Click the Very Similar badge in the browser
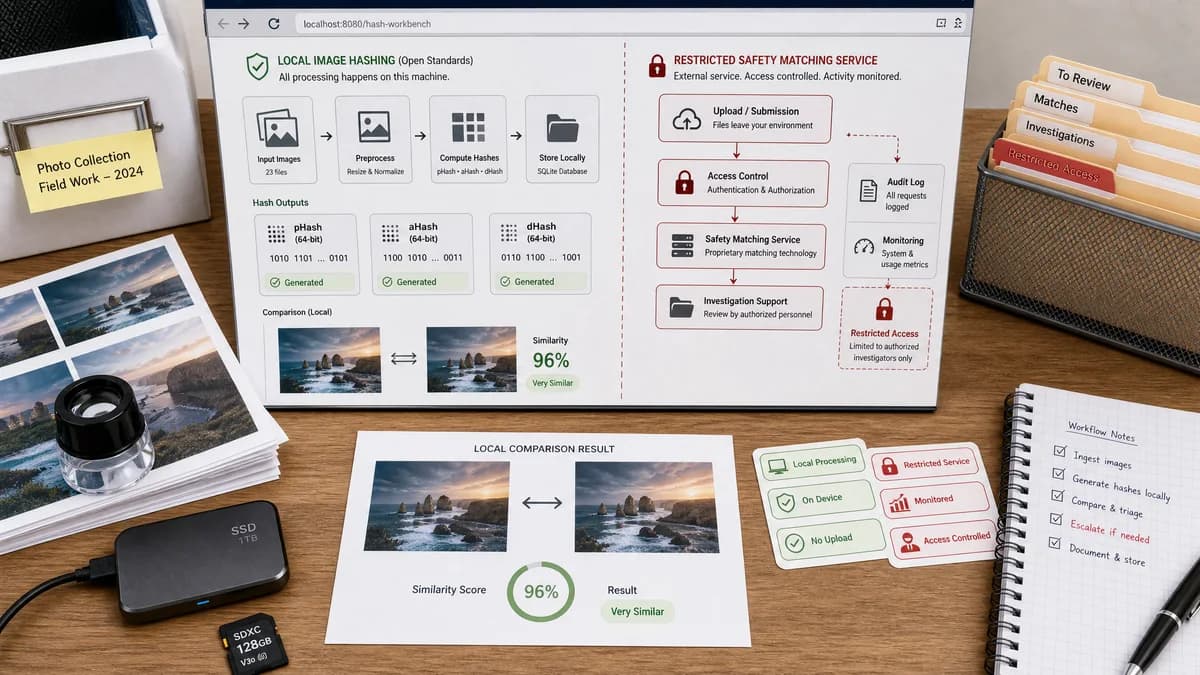The image size is (1200, 675). coord(555,383)
